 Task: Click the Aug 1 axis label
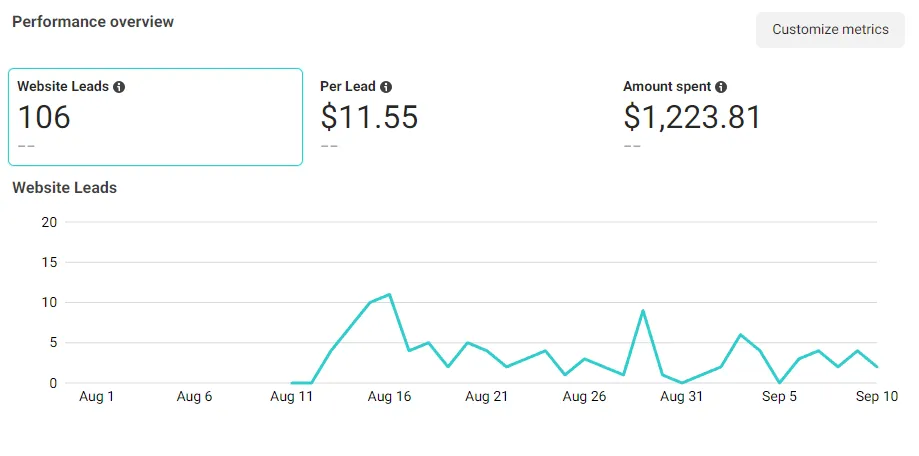96,397
